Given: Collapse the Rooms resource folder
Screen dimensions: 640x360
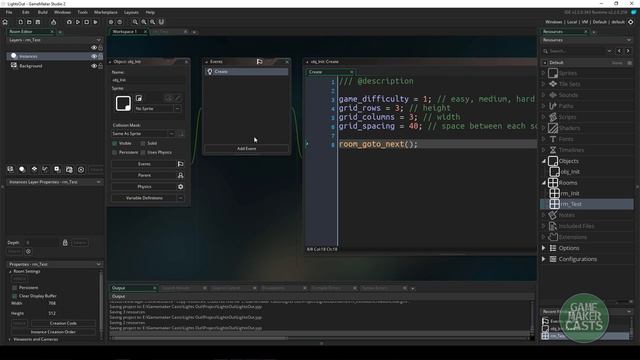Looking at the screenshot, I should point(544,182).
